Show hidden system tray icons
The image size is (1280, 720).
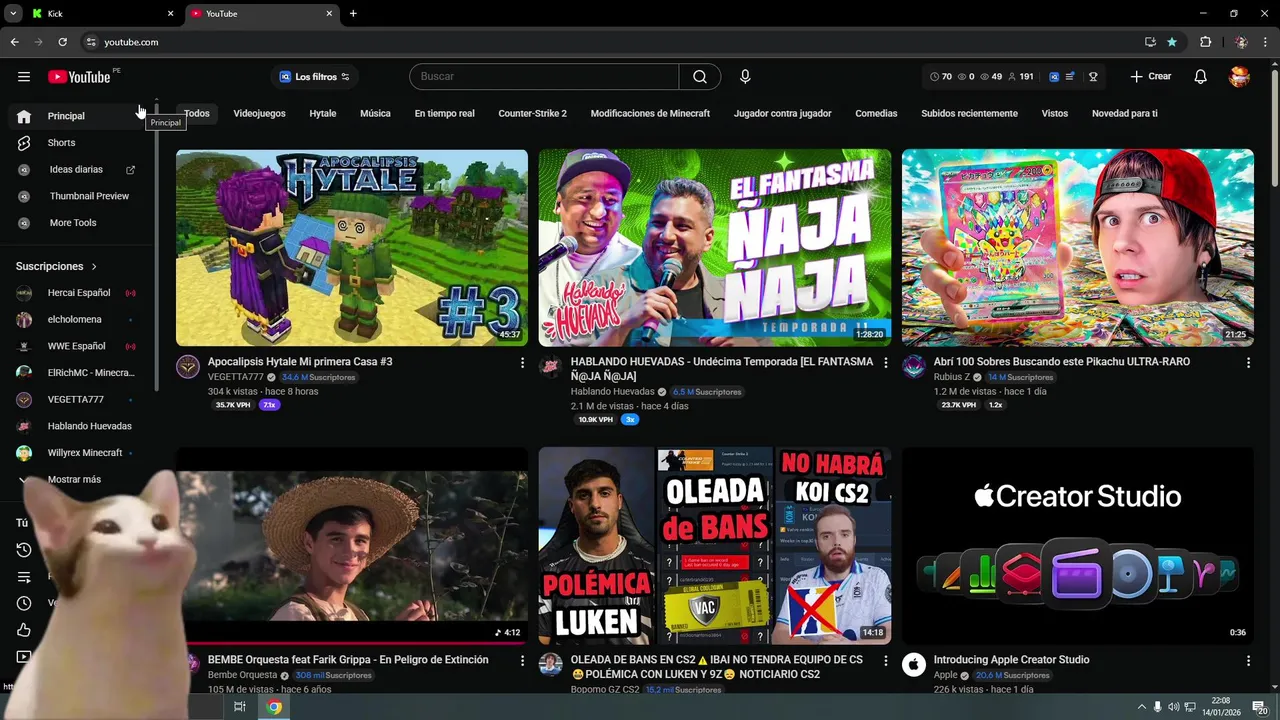point(1141,707)
